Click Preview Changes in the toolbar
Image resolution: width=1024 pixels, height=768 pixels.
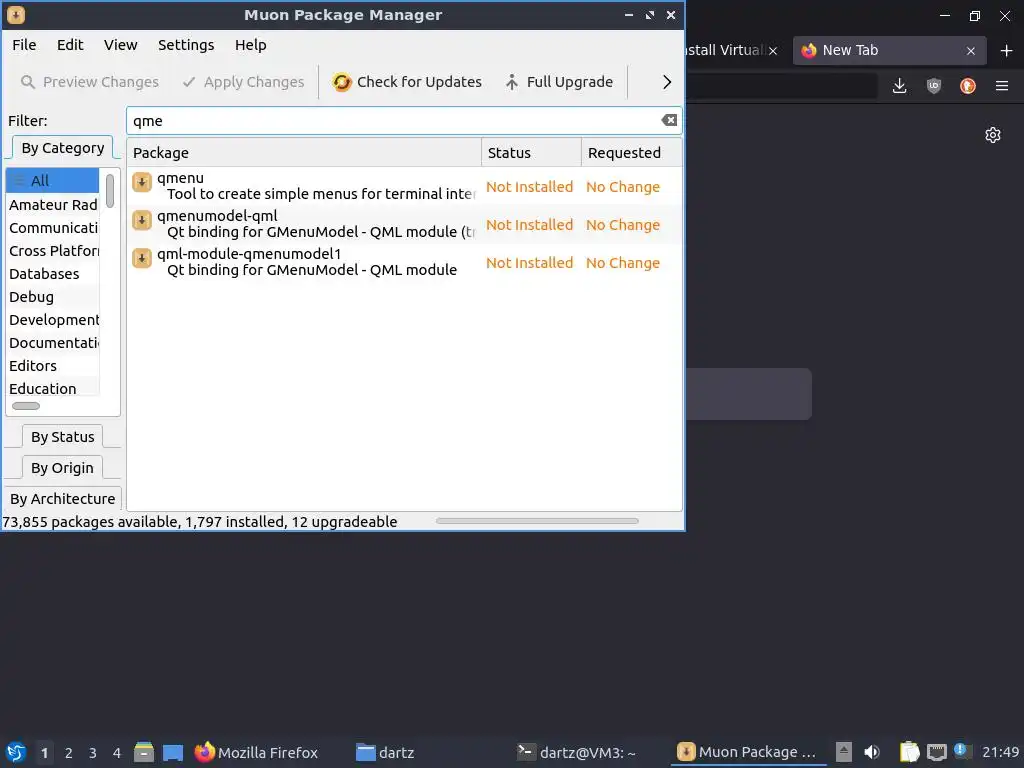[90, 82]
